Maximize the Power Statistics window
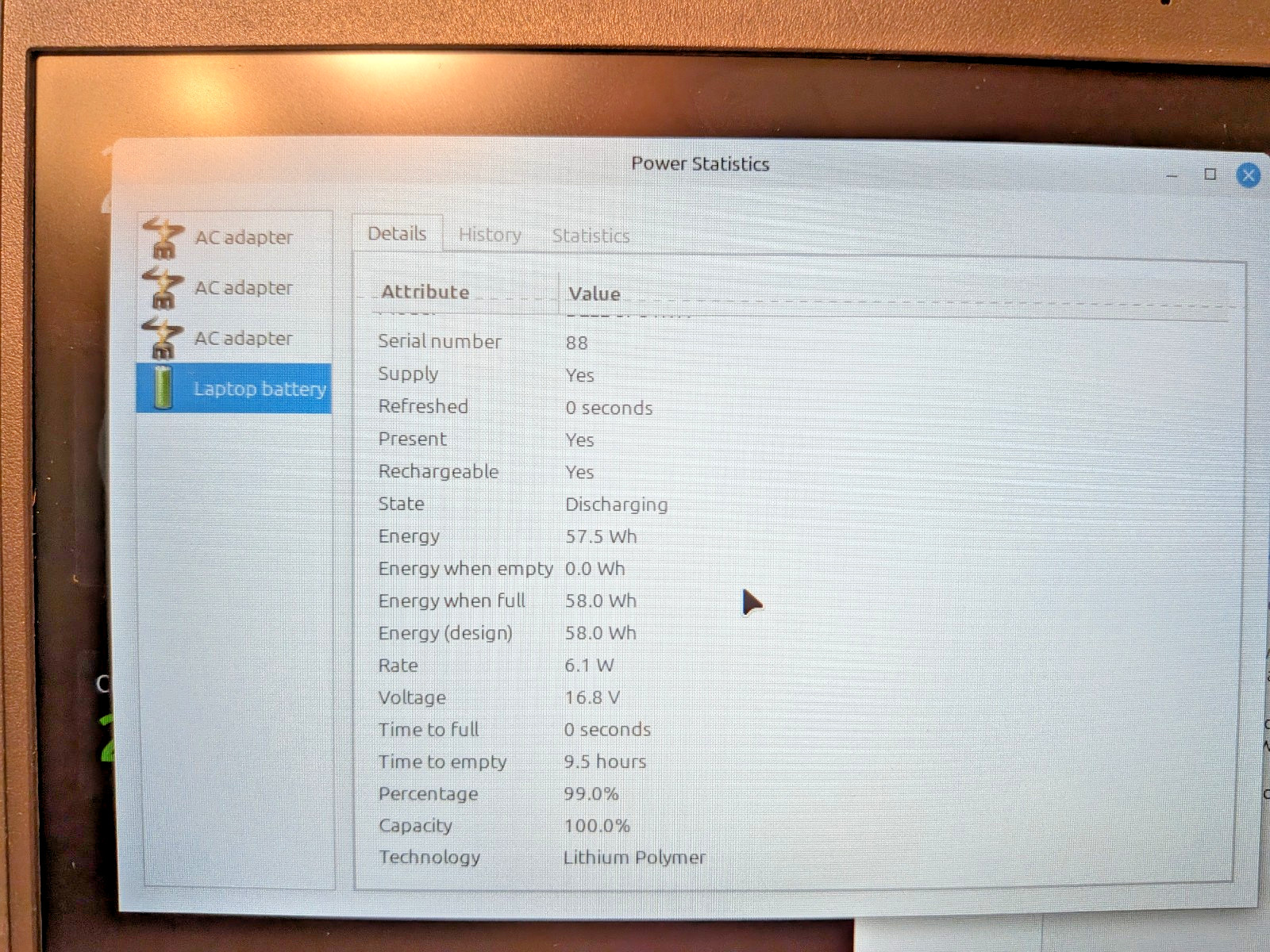1270x952 pixels. click(1210, 174)
